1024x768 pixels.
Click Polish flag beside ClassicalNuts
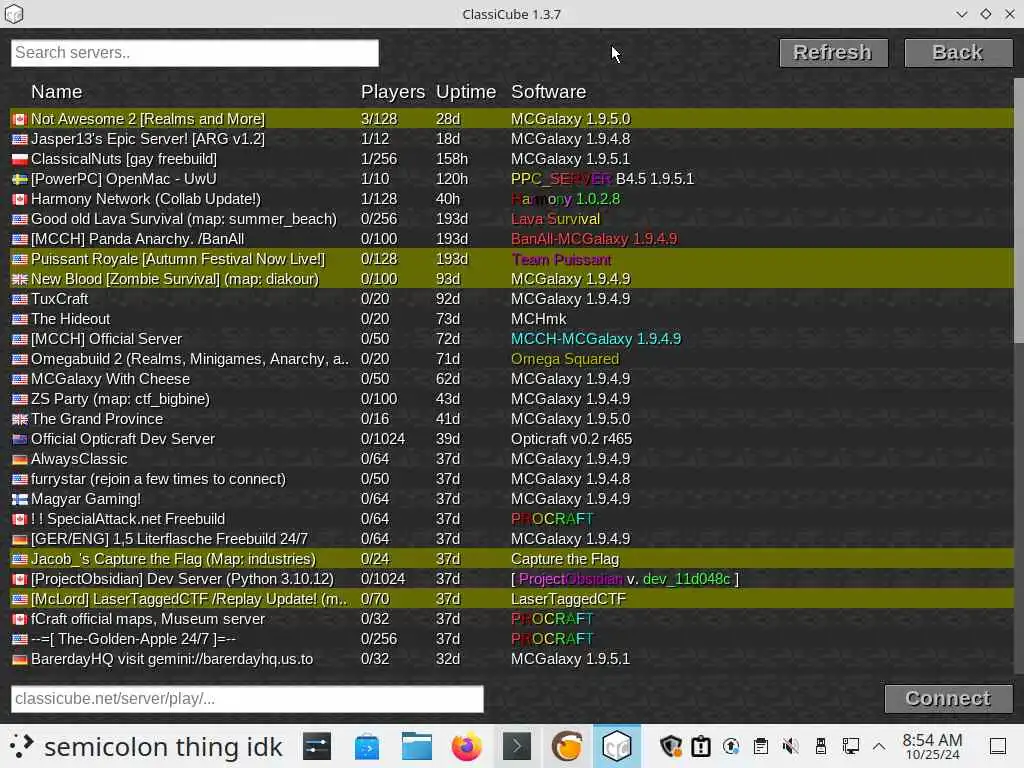pos(20,159)
